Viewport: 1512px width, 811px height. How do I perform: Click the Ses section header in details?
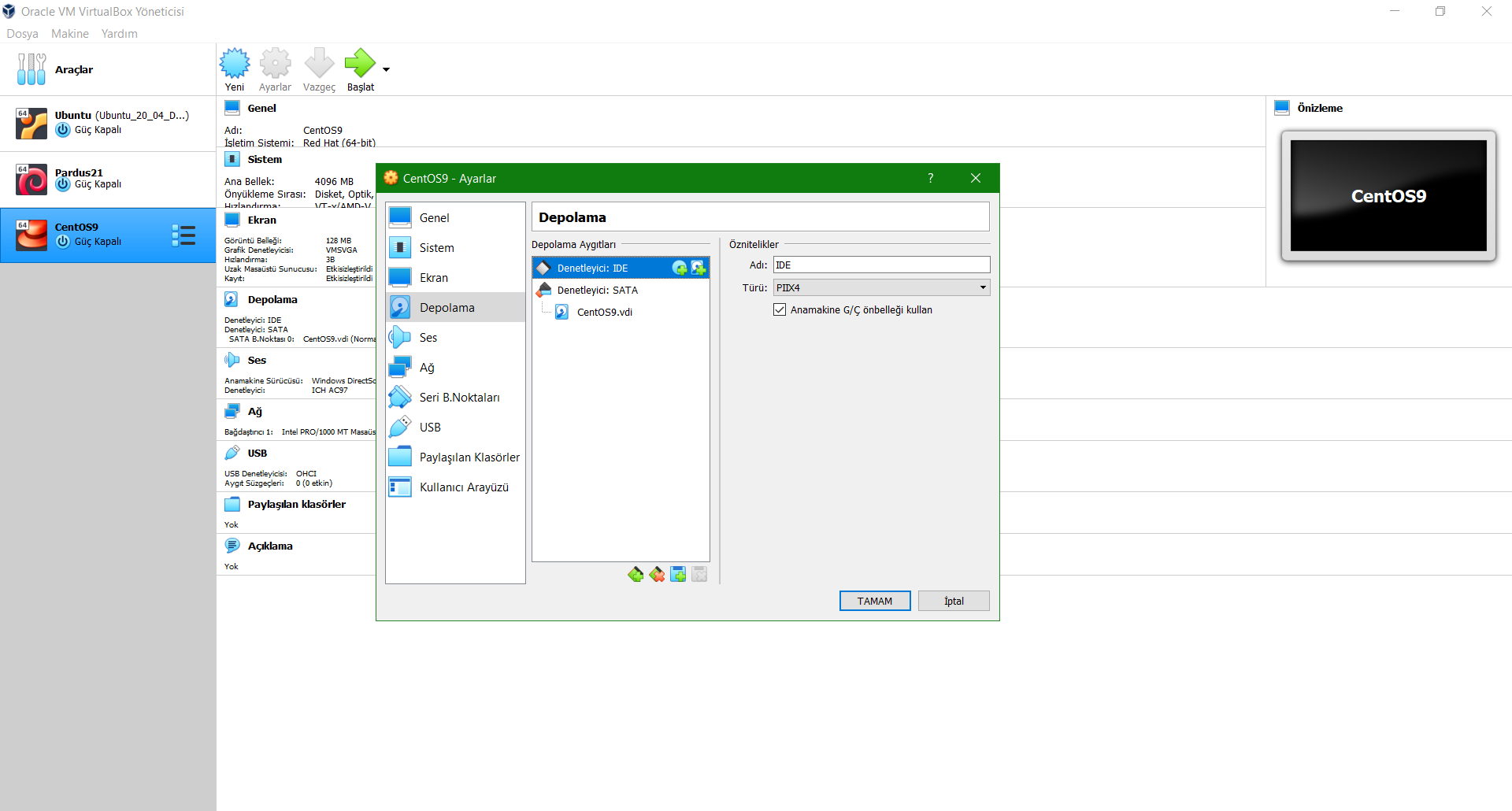coord(257,361)
